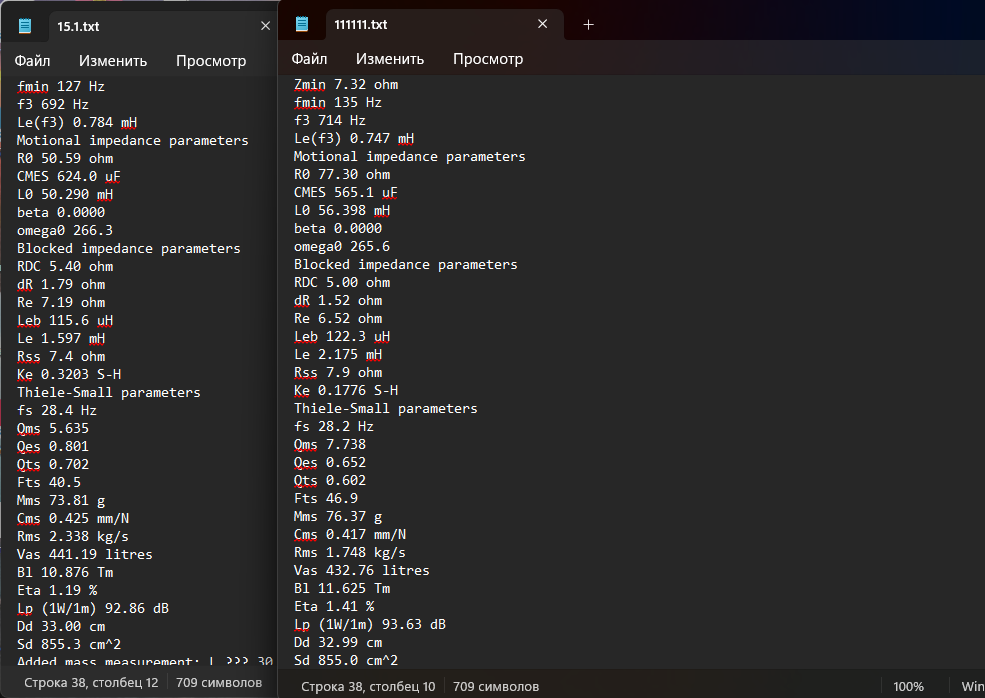Click the line 'Bl 10.876 Tm'

pos(65,572)
